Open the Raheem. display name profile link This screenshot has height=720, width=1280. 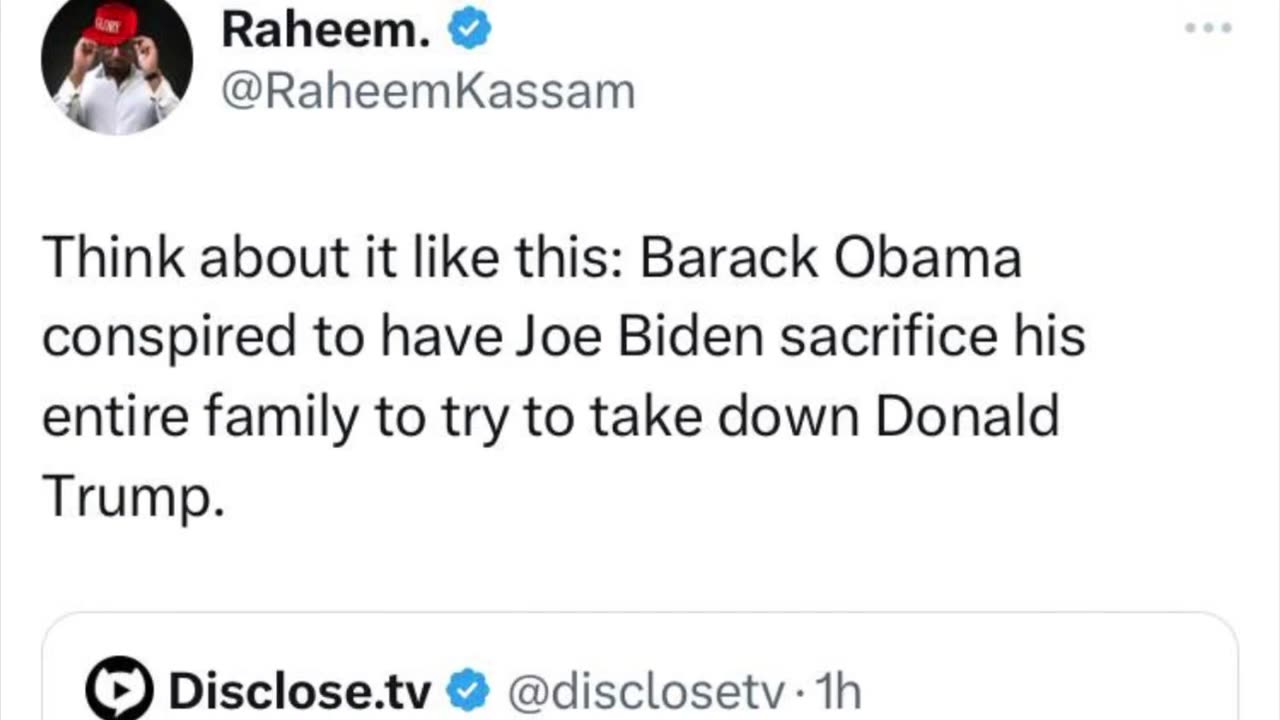pyautogui.click(x=326, y=31)
